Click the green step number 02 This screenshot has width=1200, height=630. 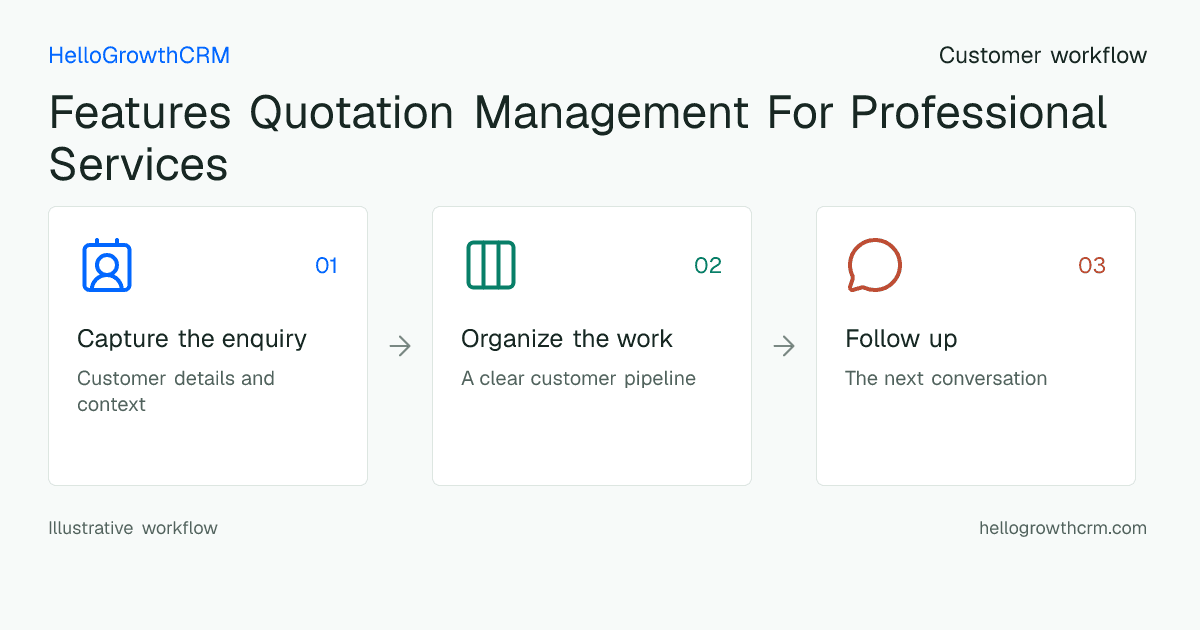click(x=708, y=265)
